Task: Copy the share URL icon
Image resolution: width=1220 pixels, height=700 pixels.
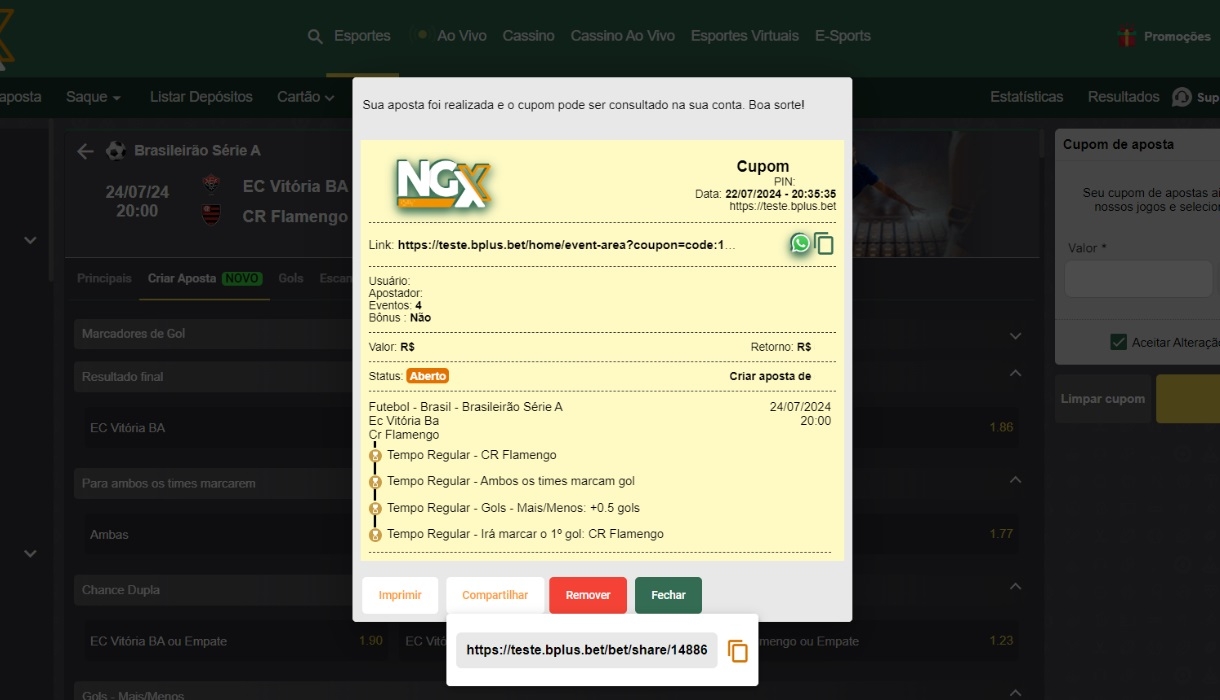Action: pos(737,651)
